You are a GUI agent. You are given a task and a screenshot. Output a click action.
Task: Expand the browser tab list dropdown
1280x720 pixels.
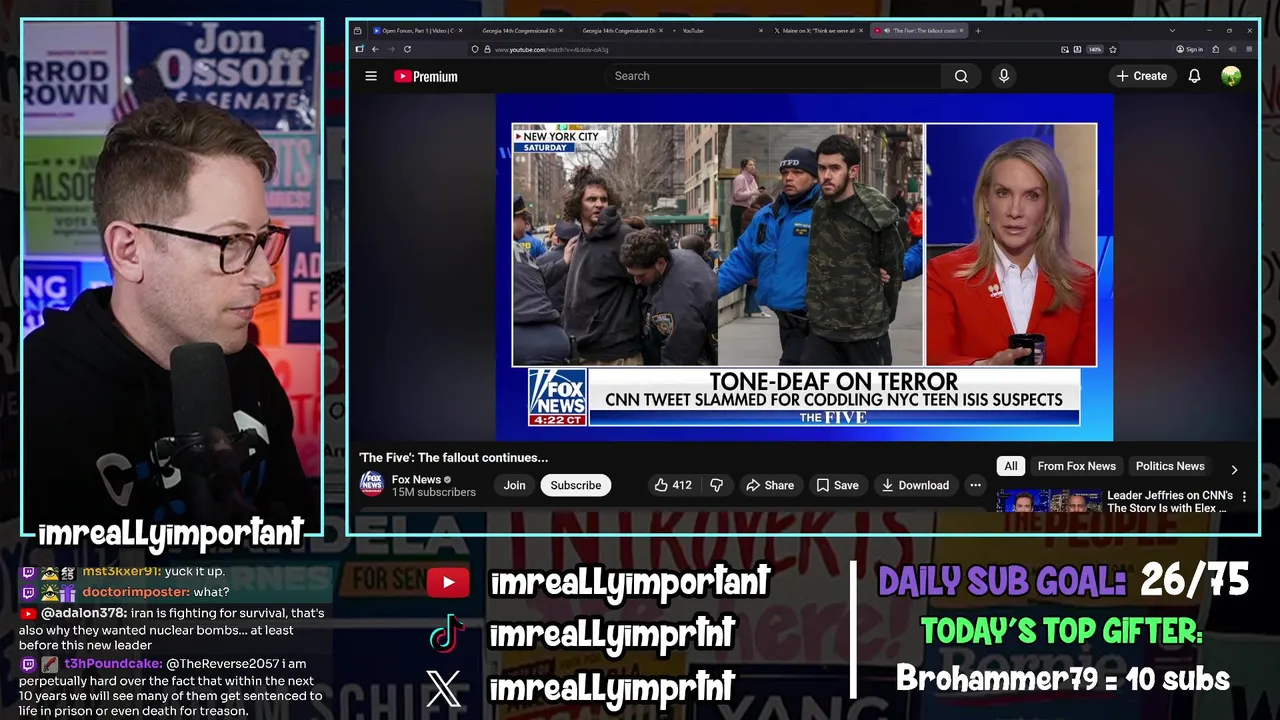click(1172, 31)
